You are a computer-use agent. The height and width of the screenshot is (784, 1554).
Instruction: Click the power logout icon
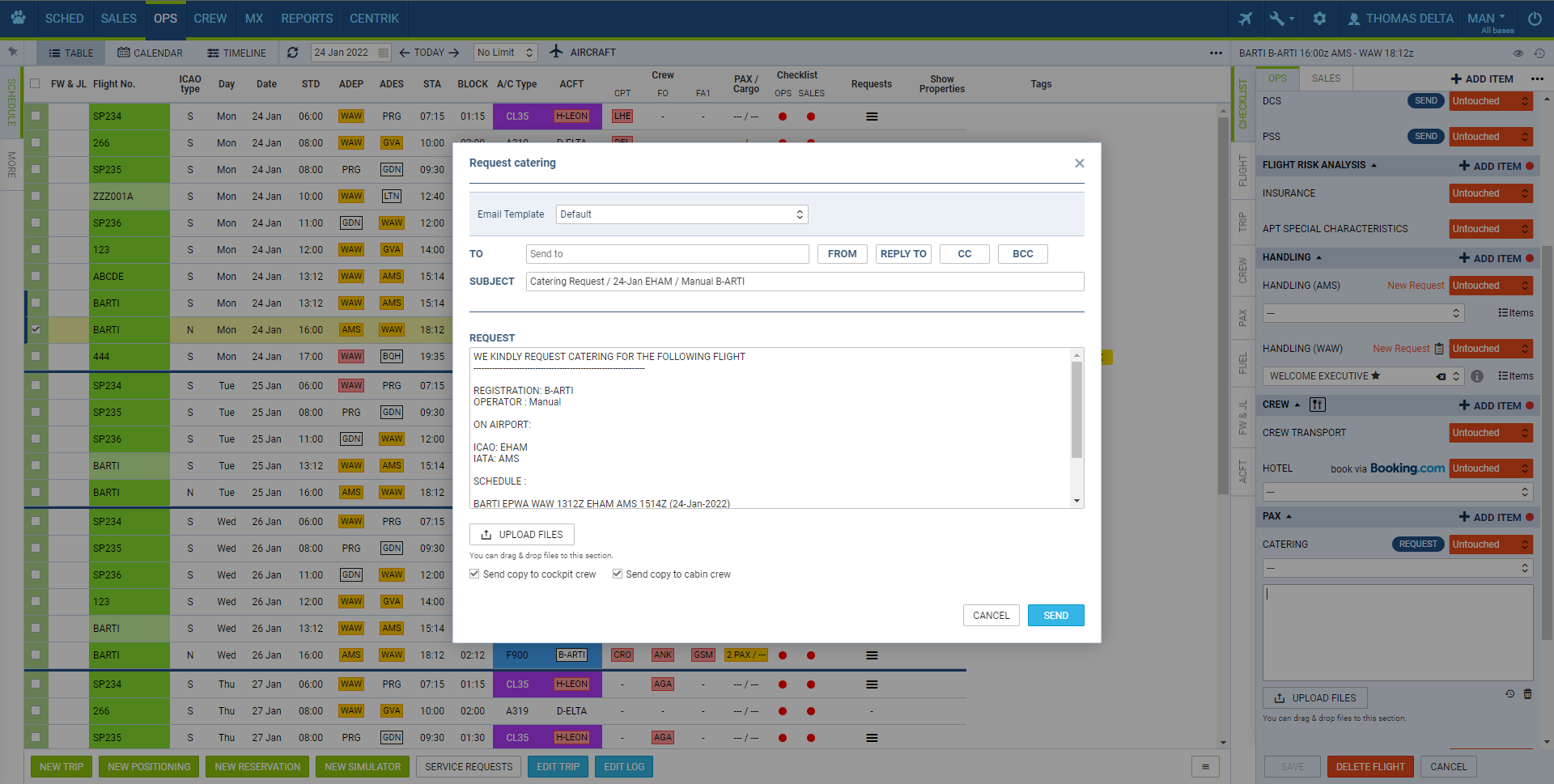pyautogui.click(x=1534, y=19)
